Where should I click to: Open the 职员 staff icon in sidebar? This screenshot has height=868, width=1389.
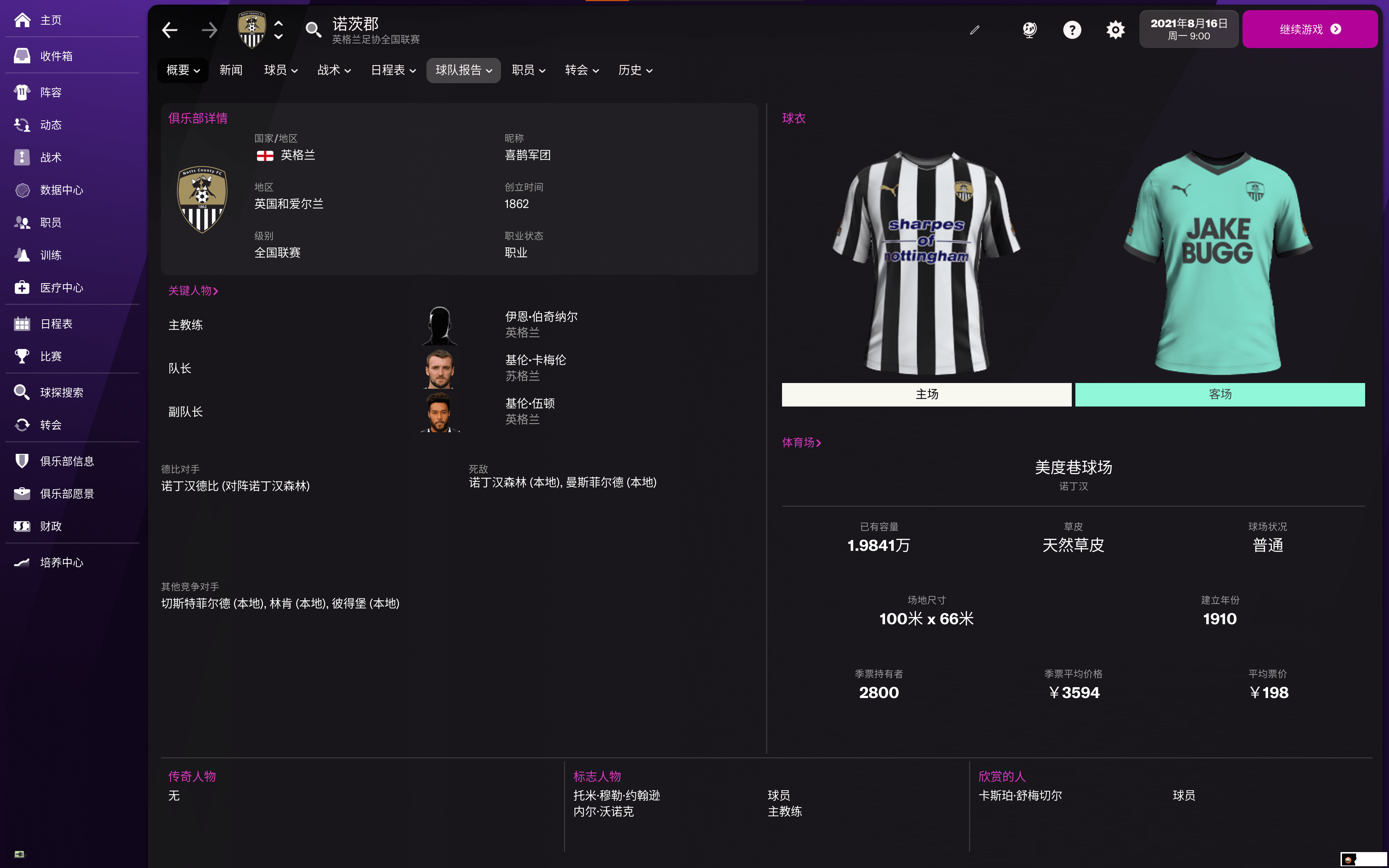click(x=22, y=222)
